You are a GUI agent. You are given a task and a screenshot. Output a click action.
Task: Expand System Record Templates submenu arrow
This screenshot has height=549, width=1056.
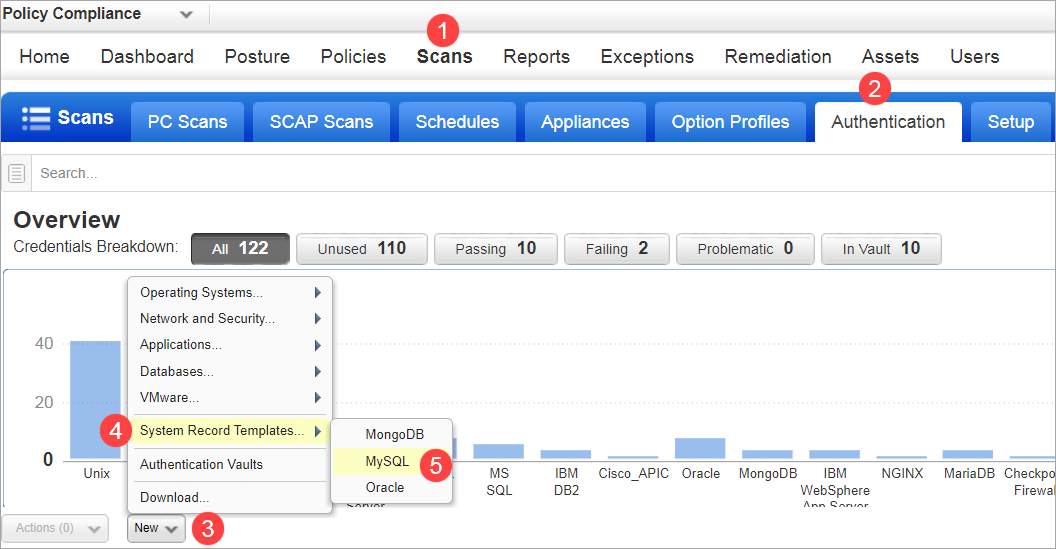pos(317,430)
